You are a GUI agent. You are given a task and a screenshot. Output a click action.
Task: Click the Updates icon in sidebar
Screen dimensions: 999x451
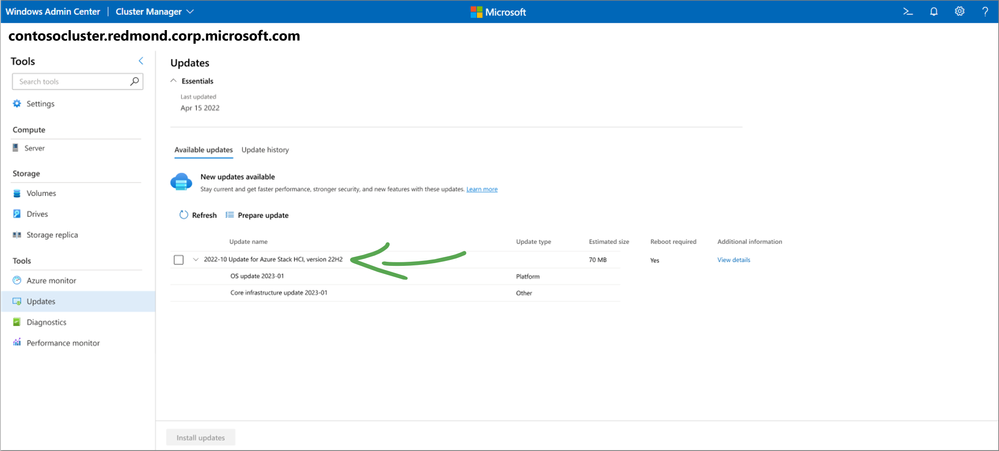(17, 301)
